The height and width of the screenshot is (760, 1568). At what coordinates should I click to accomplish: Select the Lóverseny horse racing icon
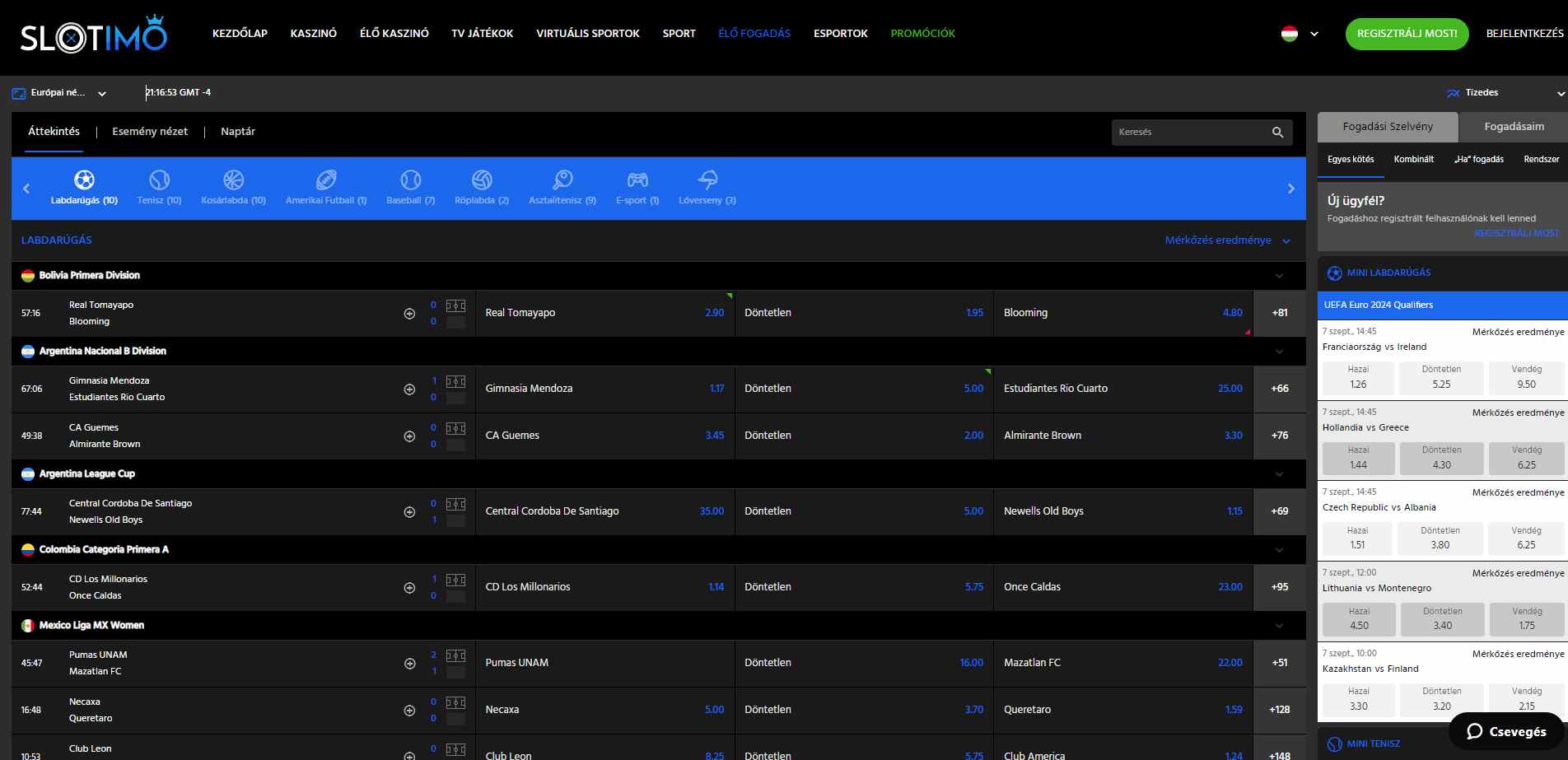pyautogui.click(x=707, y=180)
